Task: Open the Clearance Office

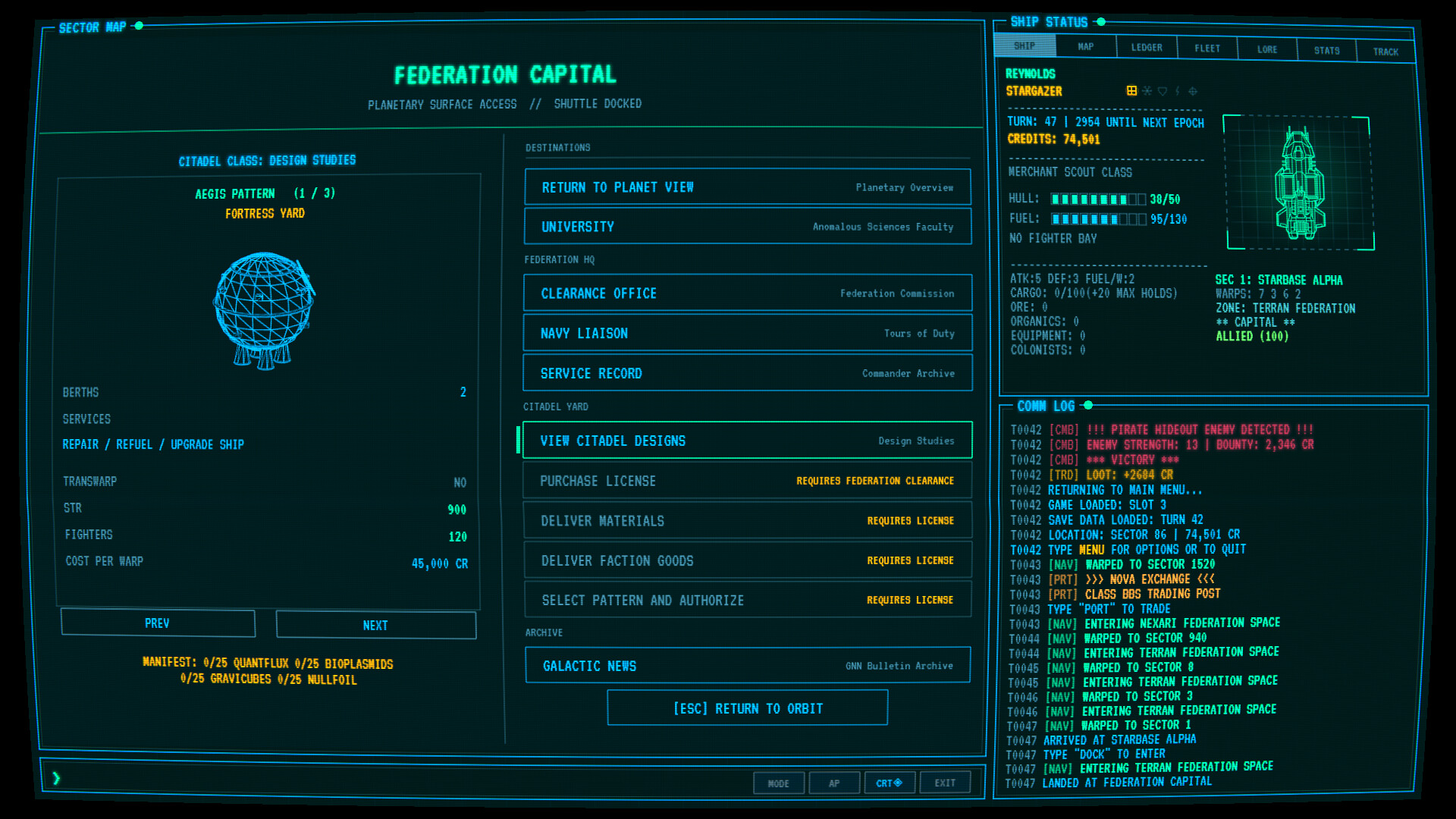Action: tap(748, 293)
